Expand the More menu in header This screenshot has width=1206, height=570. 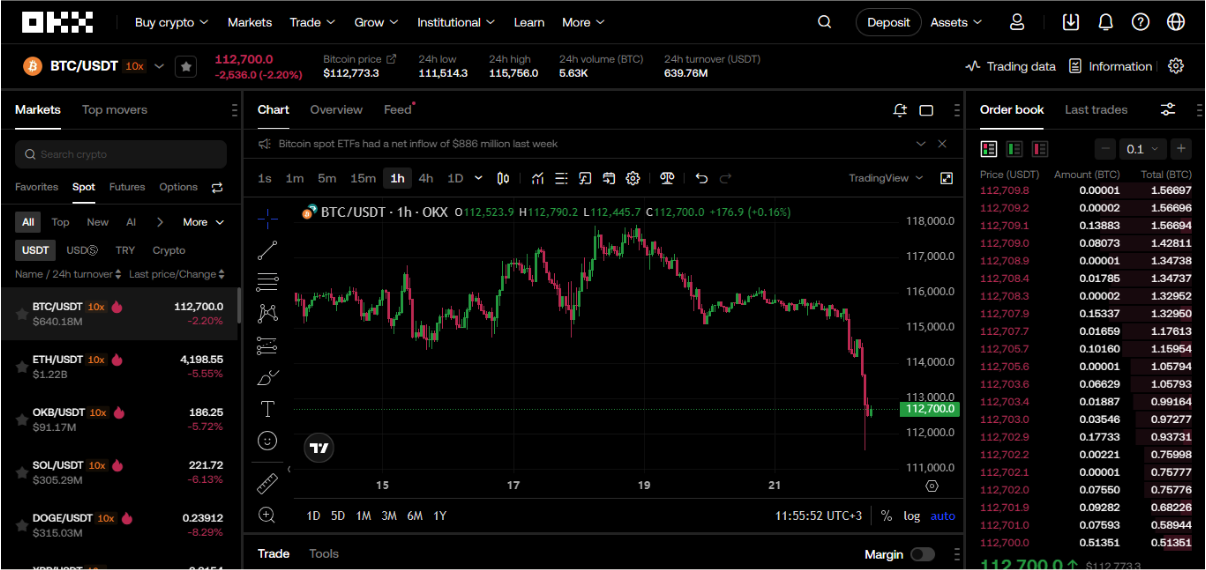[x=583, y=22]
